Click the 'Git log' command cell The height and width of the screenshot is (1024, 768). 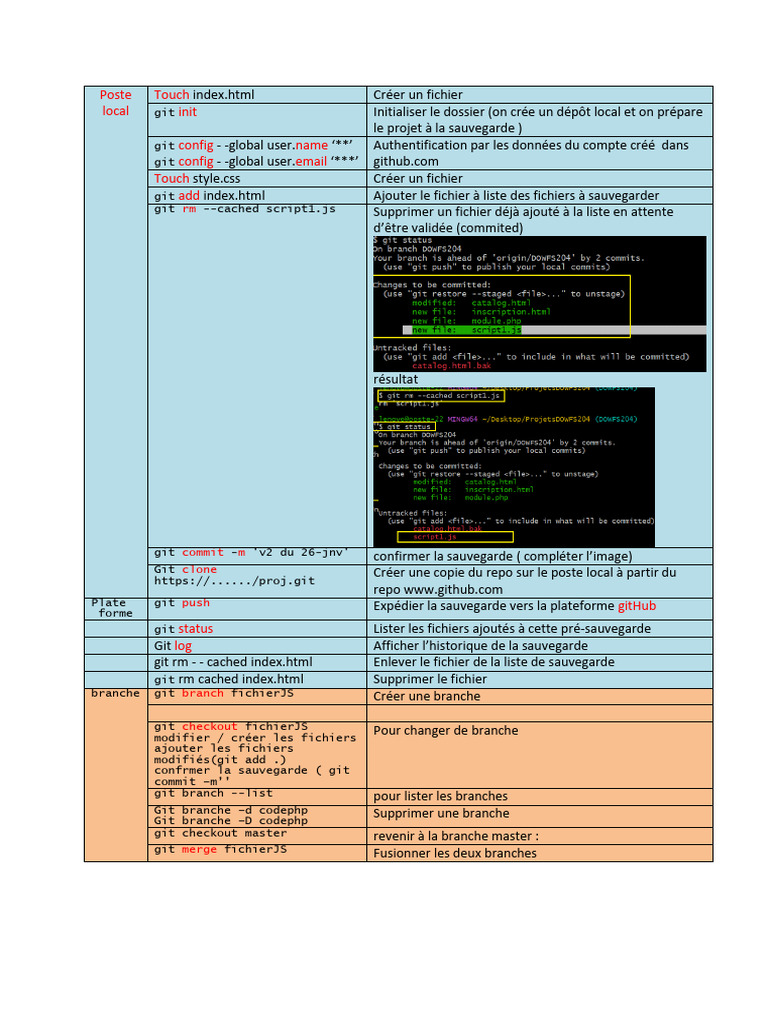coord(257,646)
